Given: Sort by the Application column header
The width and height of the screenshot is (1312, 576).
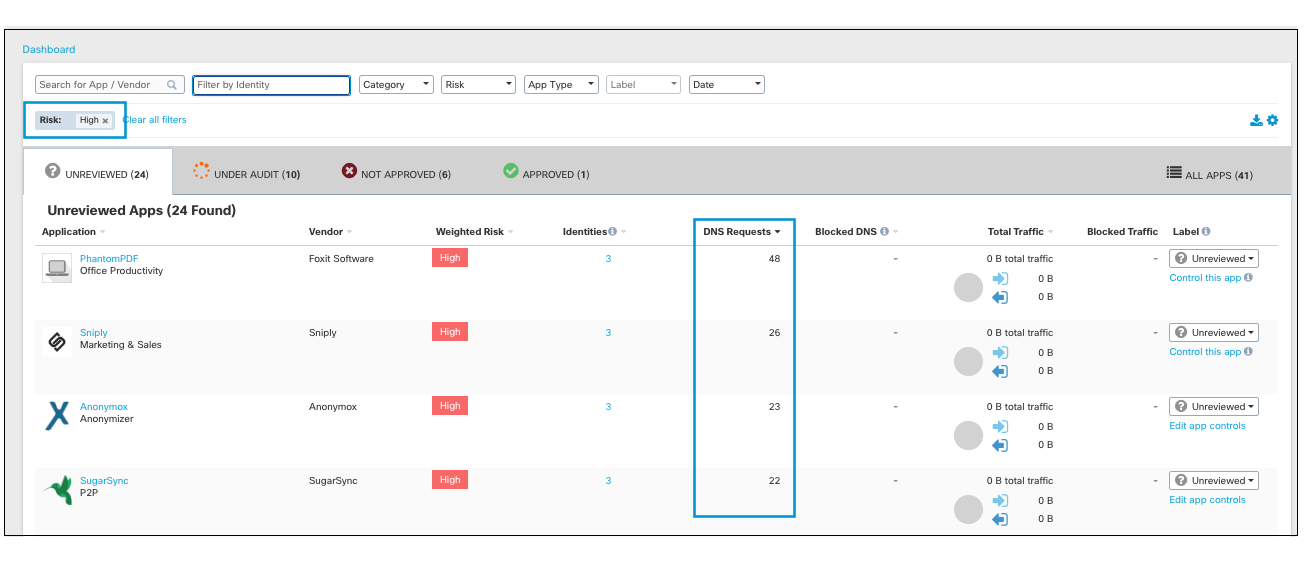Looking at the screenshot, I should 72,232.
